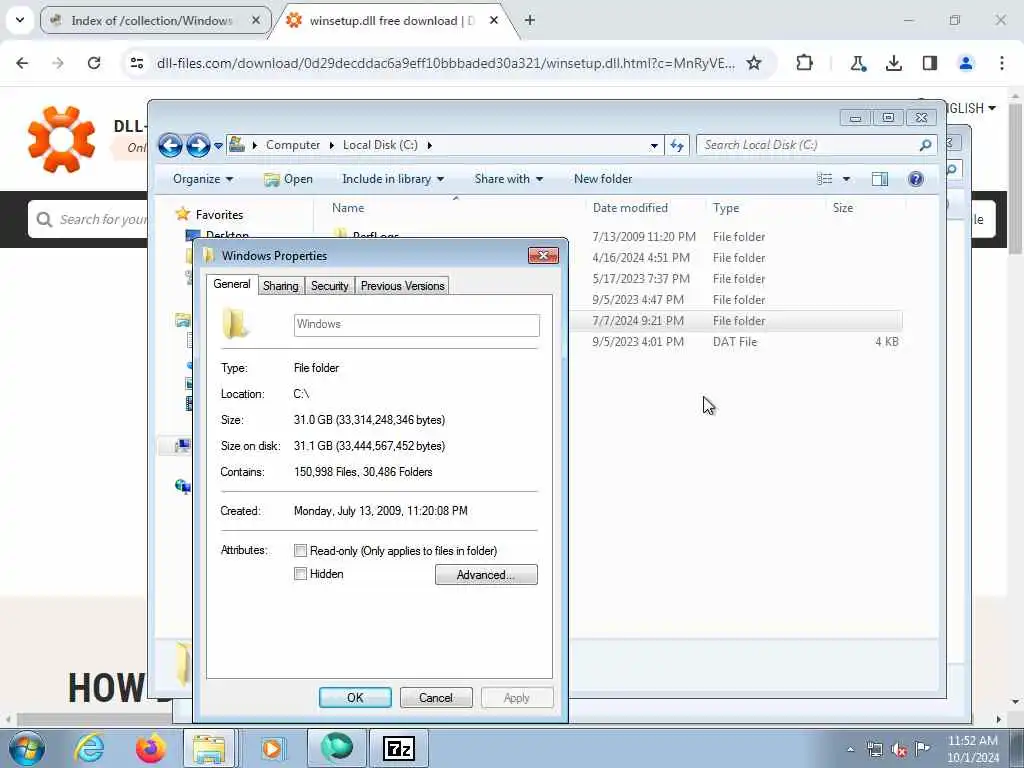Toggle Chrome side panel icon
This screenshot has height=768, width=1024.
(929, 63)
